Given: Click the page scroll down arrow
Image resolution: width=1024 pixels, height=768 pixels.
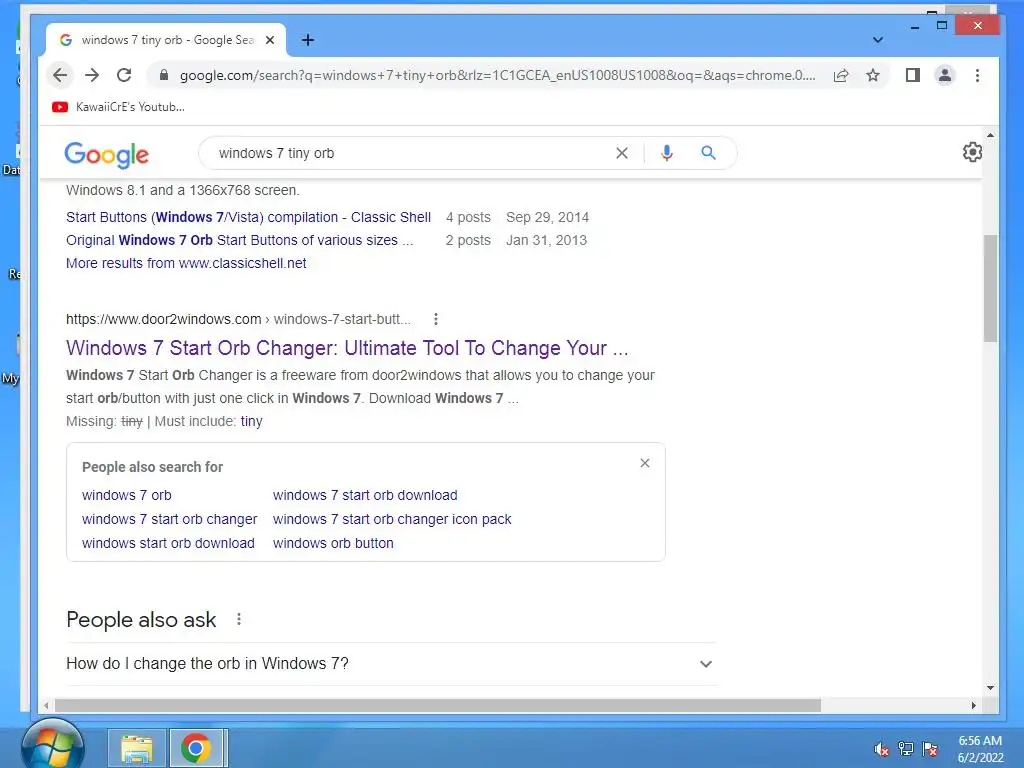Looking at the screenshot, I should coord(990,688).
